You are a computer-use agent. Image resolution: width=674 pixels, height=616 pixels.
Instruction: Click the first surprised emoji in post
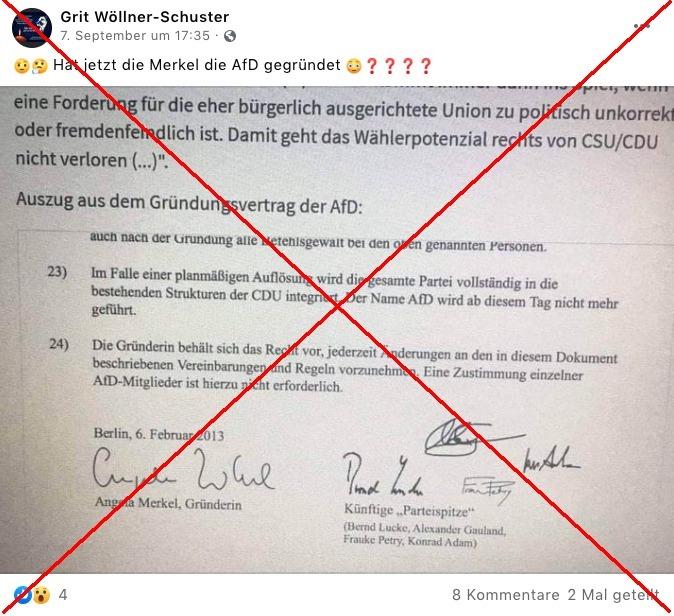[x=21, y=66]
